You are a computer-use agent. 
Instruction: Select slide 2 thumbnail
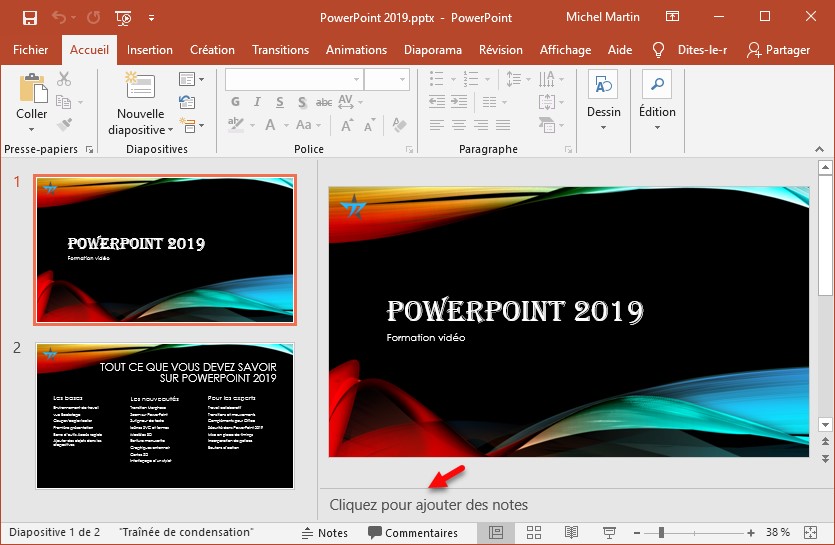165,416
